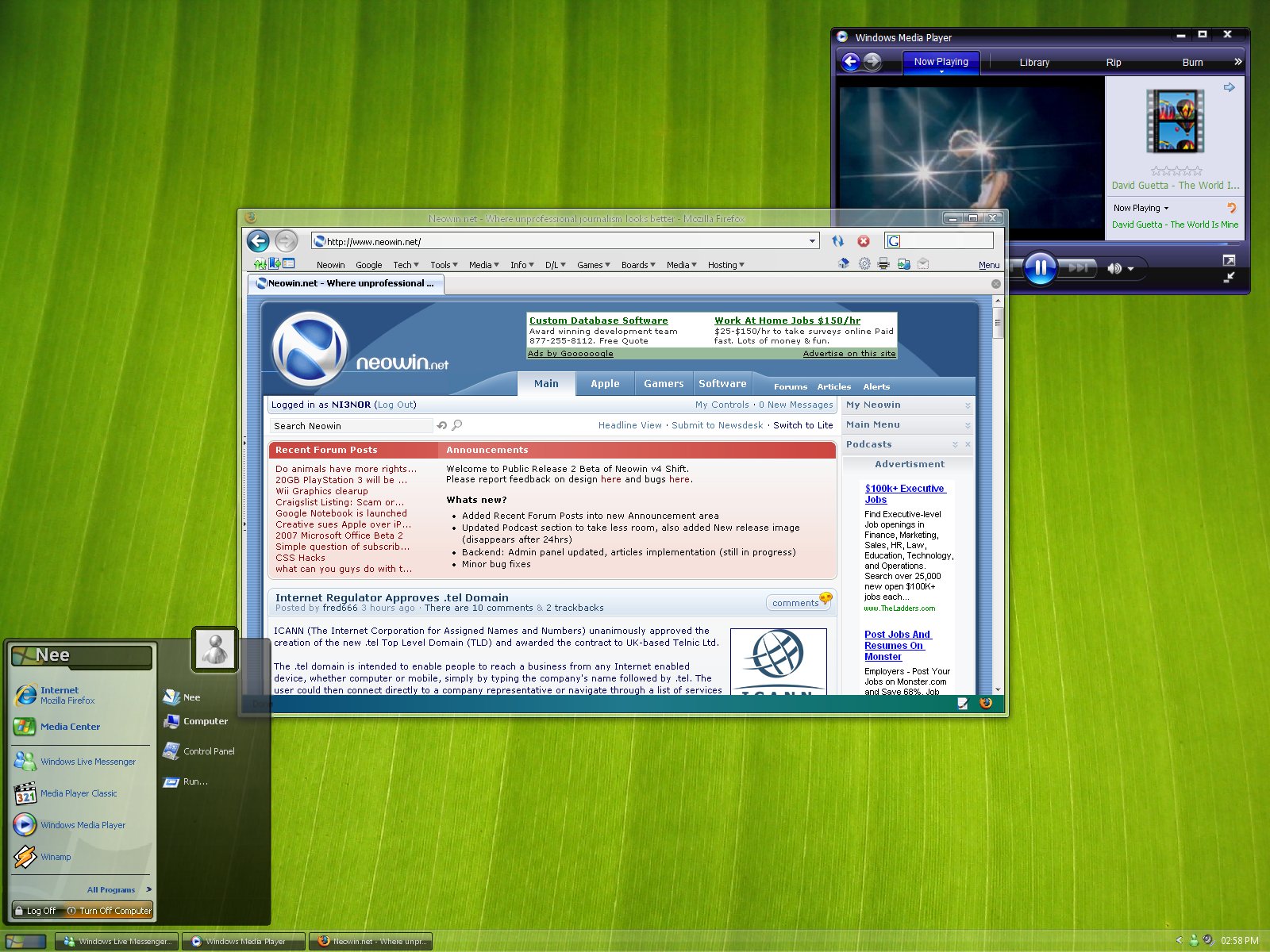Open the Submit to Newsdesk link
Screen dimensions: 1270x952
click(x=718, y=425)
